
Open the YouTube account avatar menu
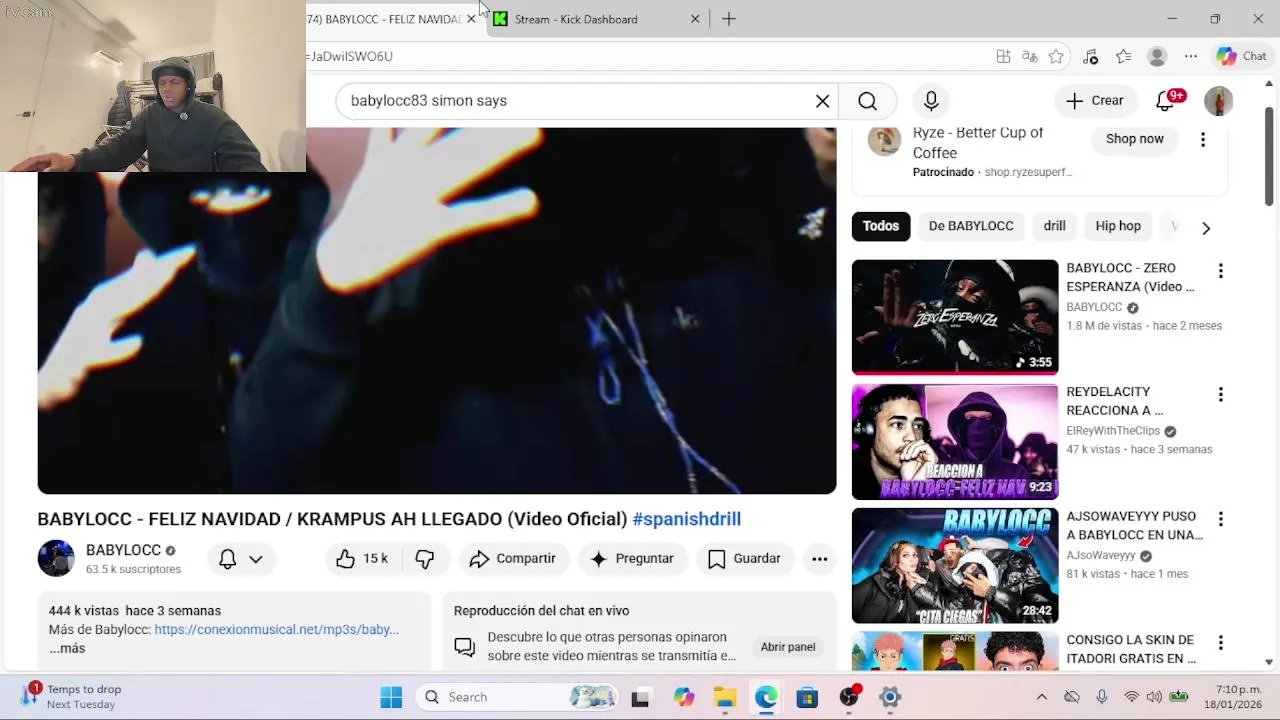[x=1218, y=101]
